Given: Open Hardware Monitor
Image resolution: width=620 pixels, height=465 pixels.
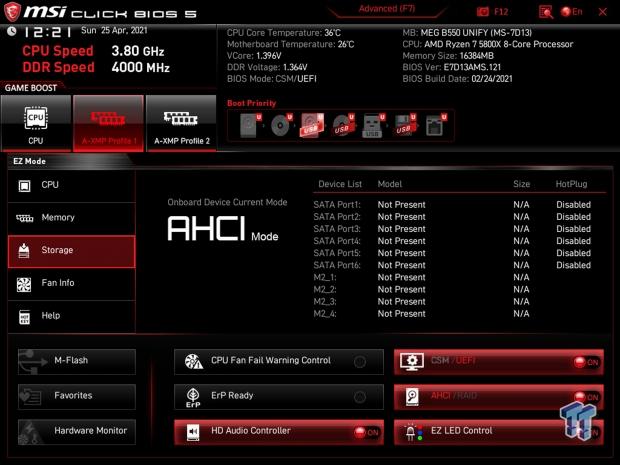Looking at the screenshot, I should point(77,432).
